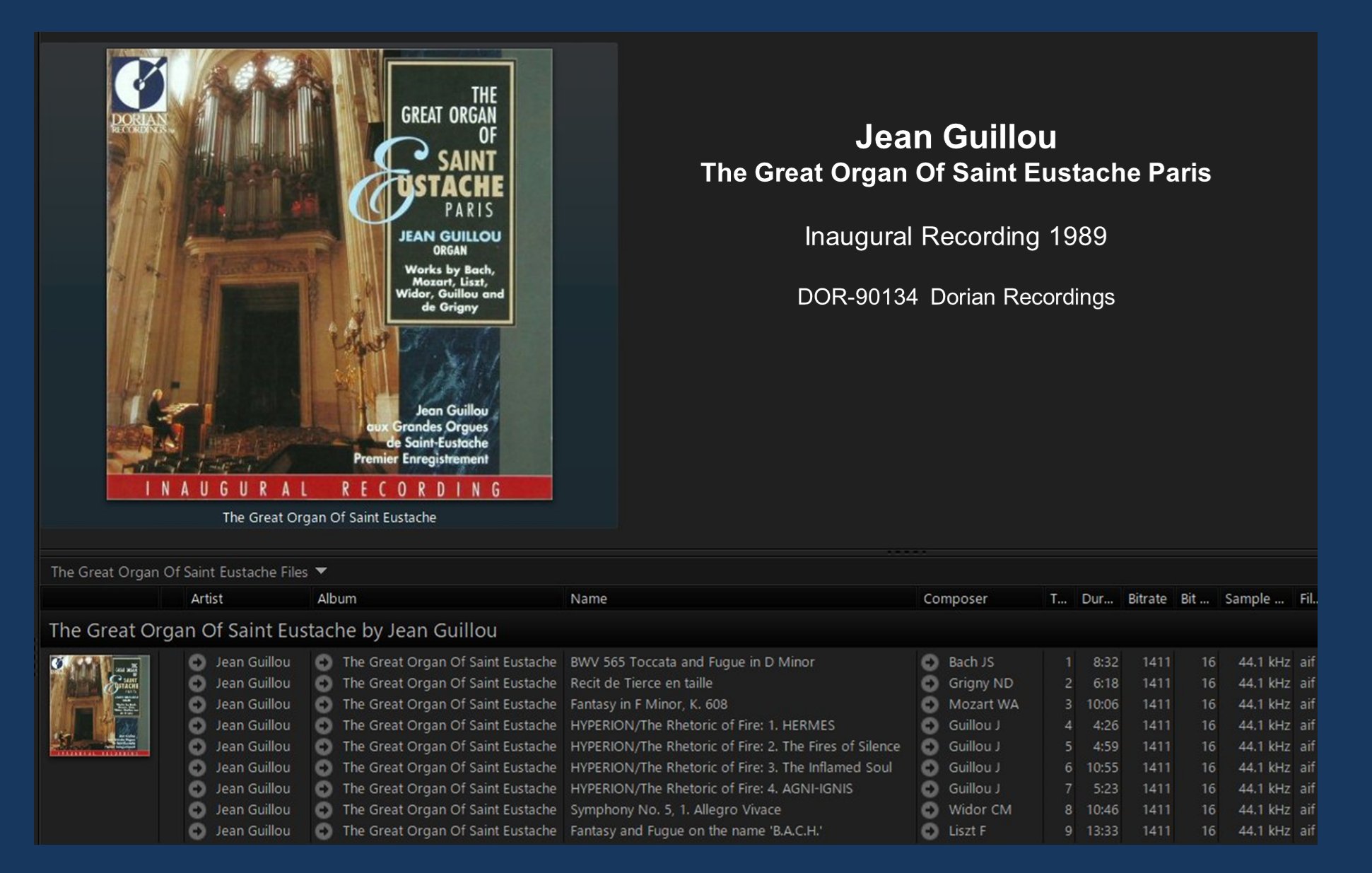Click artist link arrow on Toccata and Fugue row

197,662
